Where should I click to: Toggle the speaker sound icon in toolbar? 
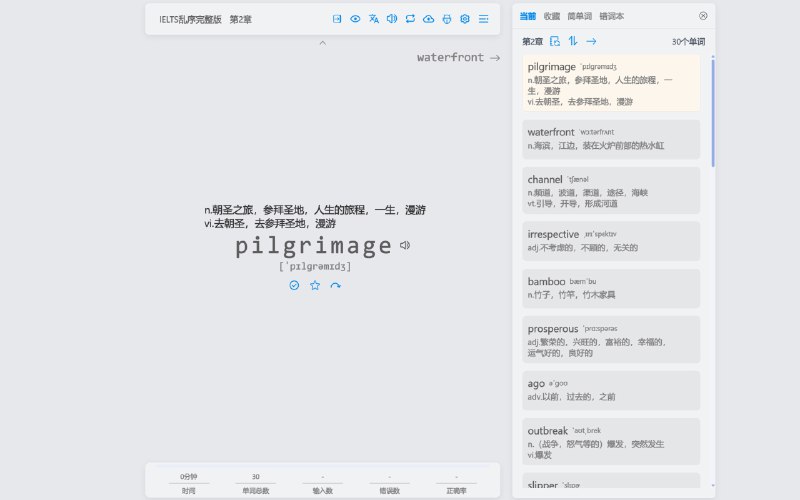(x=392, y=19)
